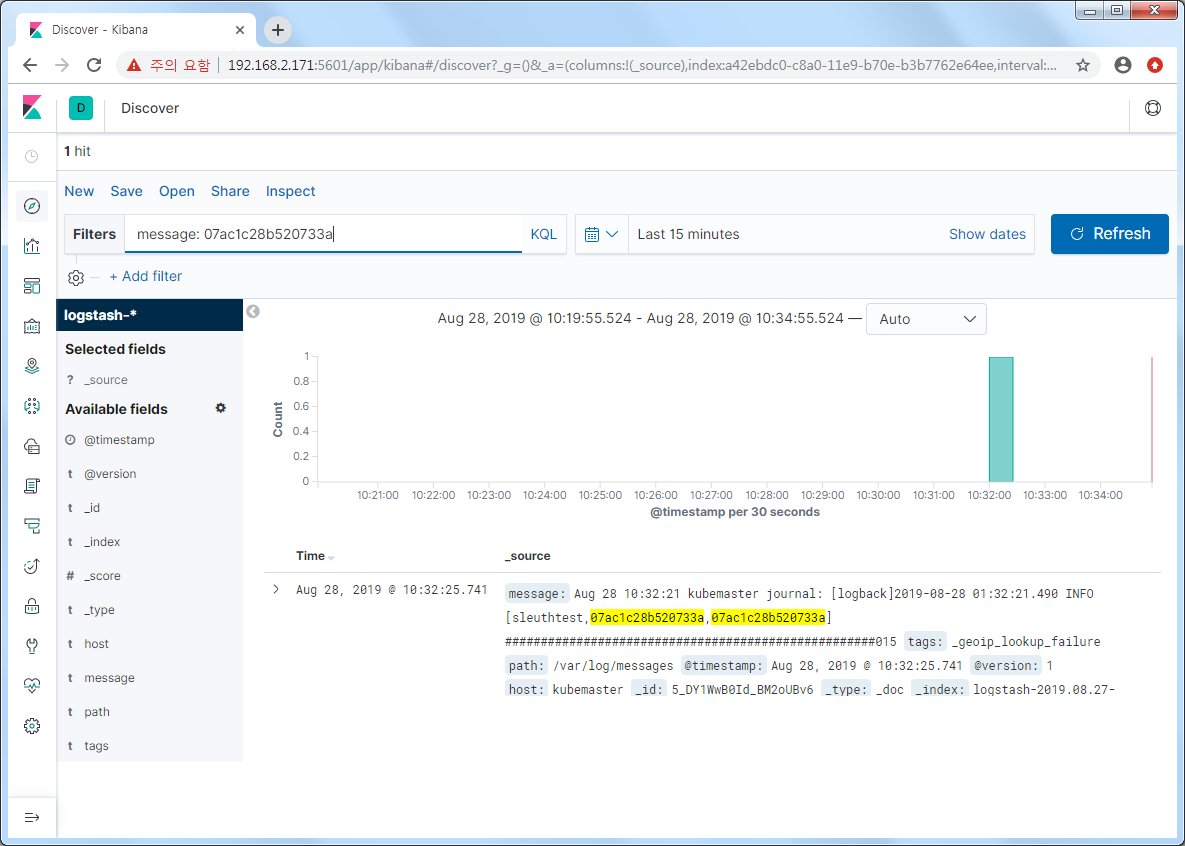Open Management gear sidebar icon

32,727
